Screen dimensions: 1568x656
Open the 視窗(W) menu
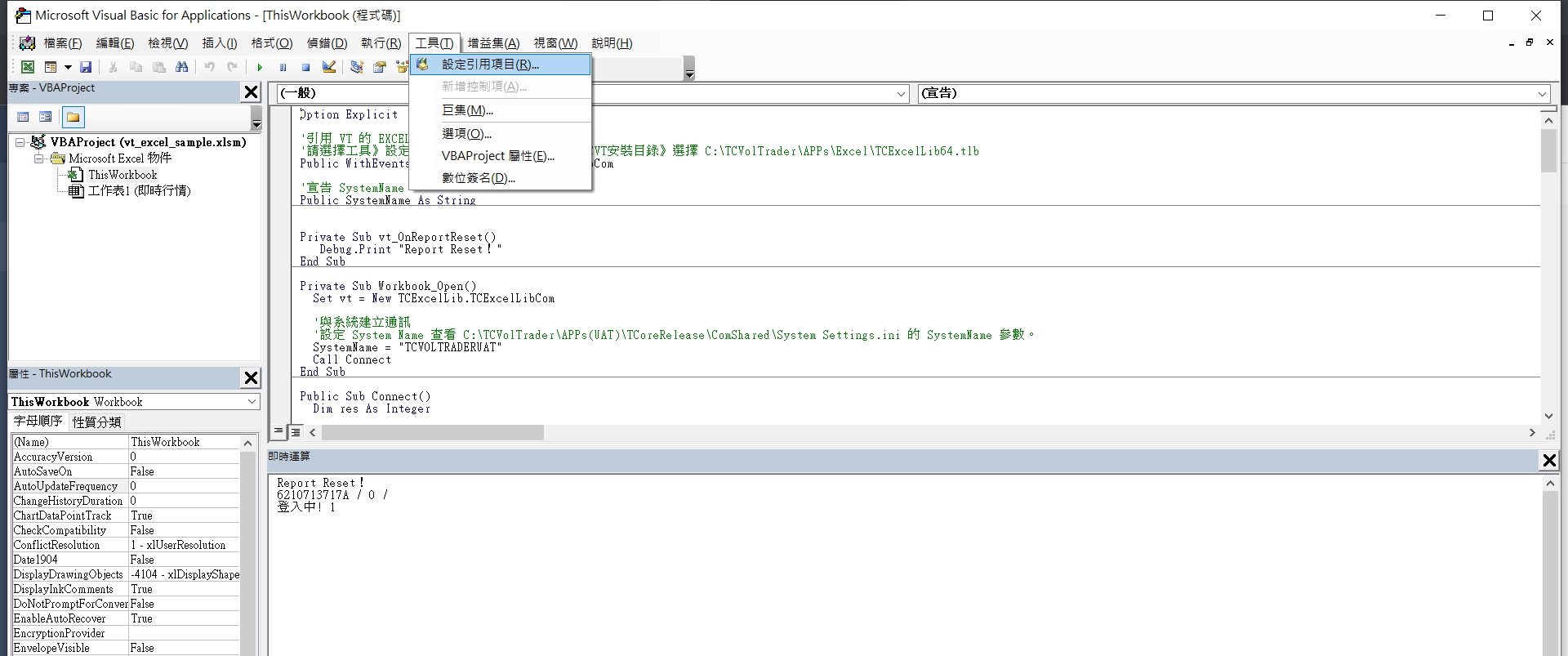556,43
